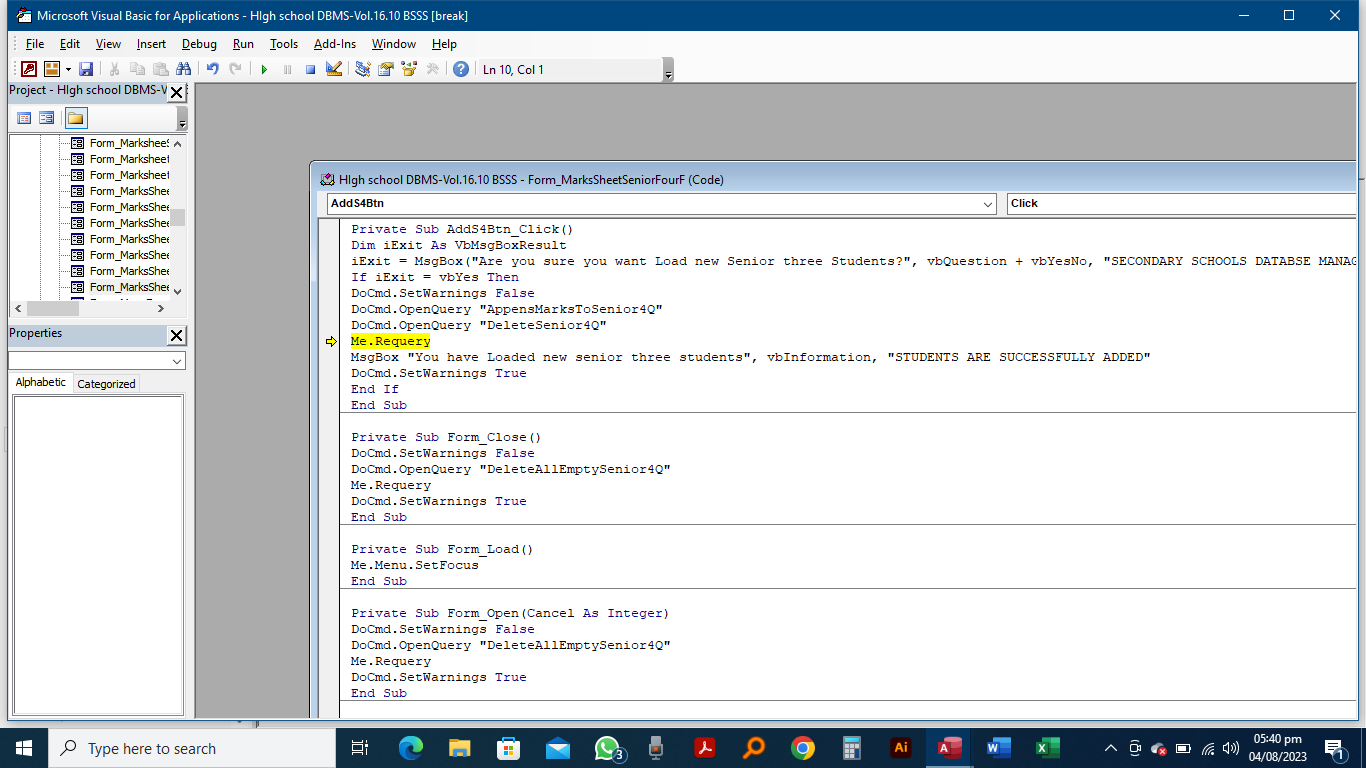This screenshot has width=1366, height=768.
Task: Open the Properties Window toolbar icon
Action: pyautogui.click(x=385, y=68)
